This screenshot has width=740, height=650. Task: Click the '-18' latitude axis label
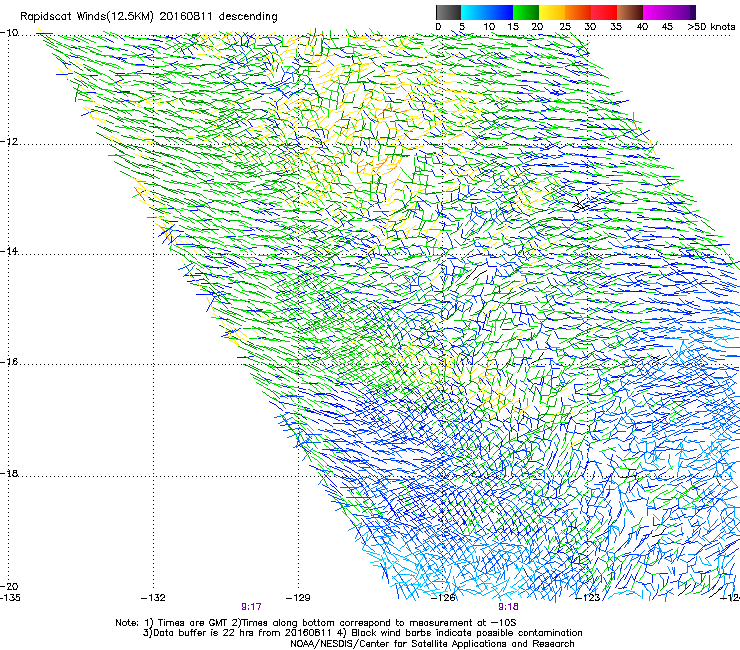9,473
